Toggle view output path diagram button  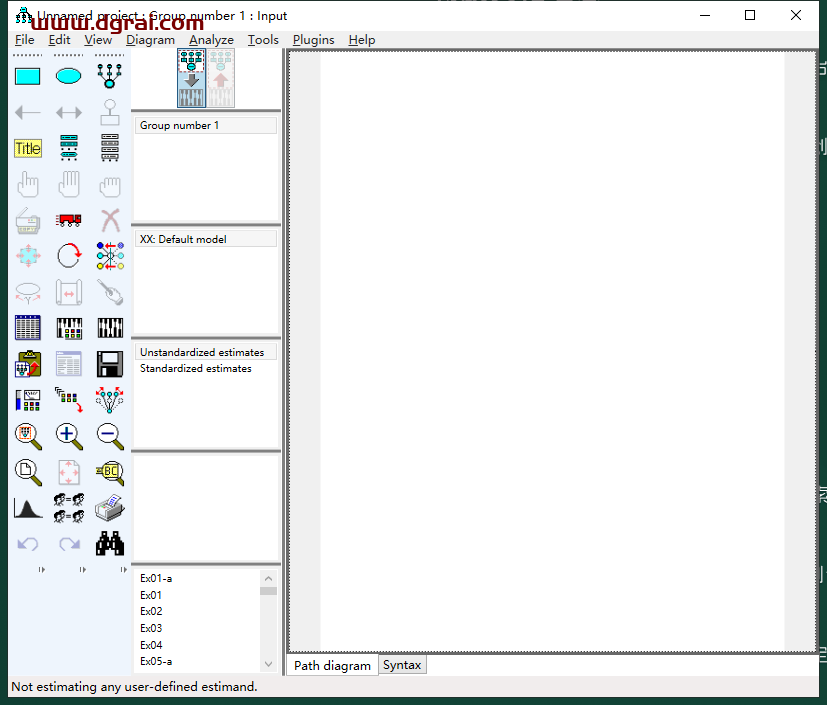(220, 78)
